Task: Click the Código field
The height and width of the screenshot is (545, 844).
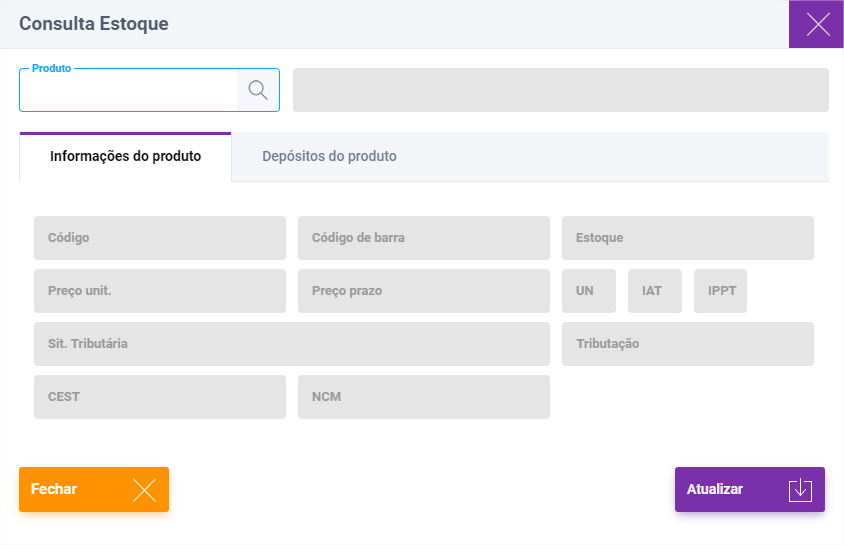Action: (160, 238)
